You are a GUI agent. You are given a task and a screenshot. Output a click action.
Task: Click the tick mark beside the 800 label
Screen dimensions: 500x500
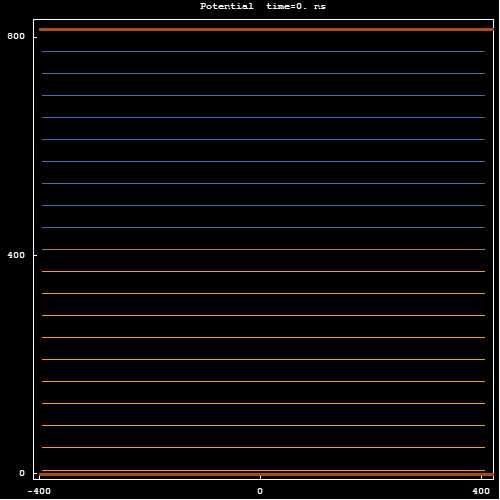pos(35,36)
